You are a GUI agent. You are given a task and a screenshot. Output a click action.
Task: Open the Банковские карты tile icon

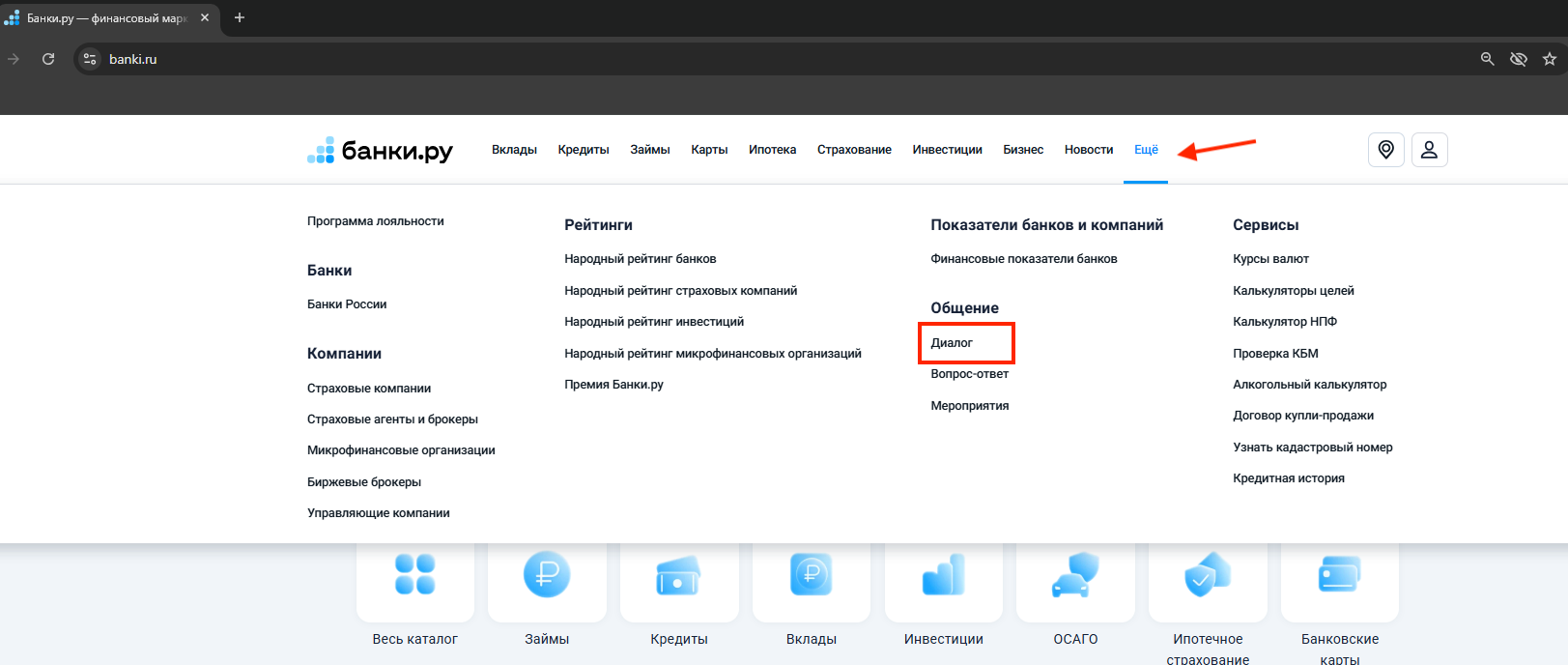[x=1340, y=574]
